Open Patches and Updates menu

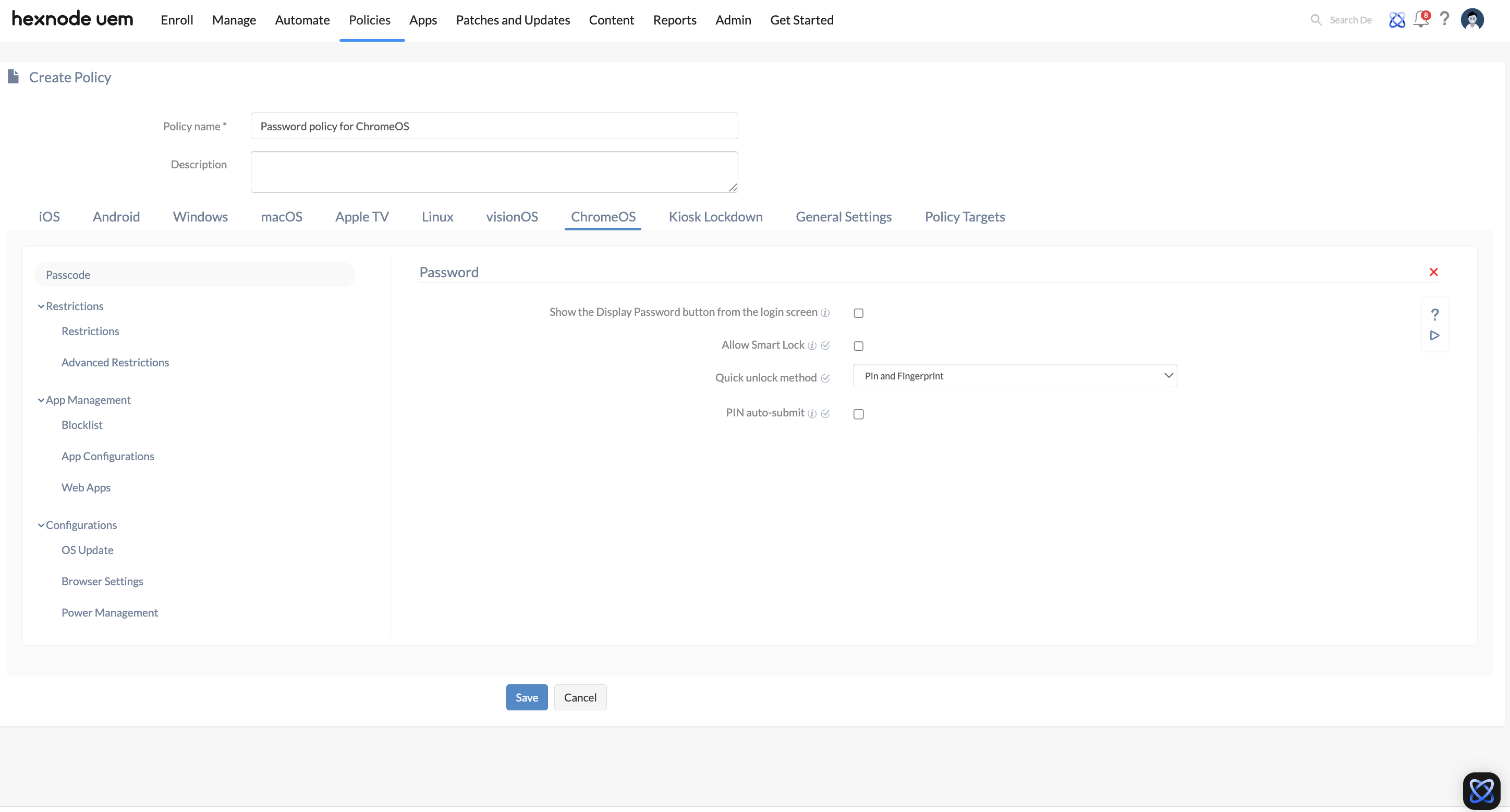(513, 20)
